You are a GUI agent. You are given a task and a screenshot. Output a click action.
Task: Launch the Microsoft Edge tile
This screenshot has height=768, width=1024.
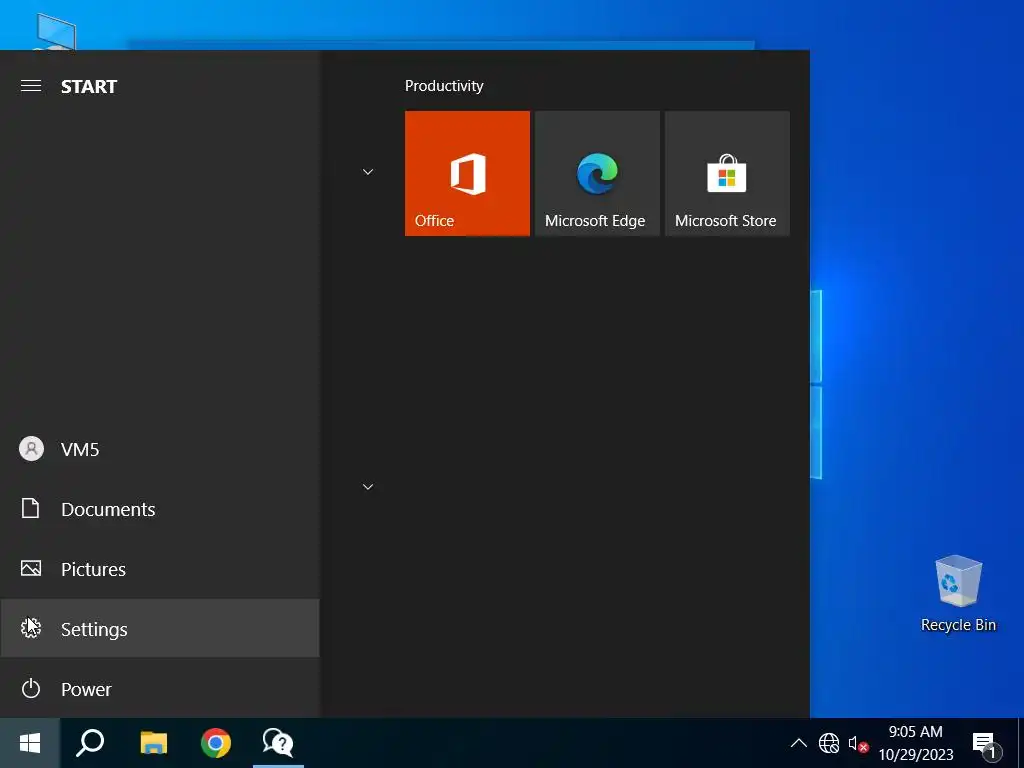coord(597,173)
